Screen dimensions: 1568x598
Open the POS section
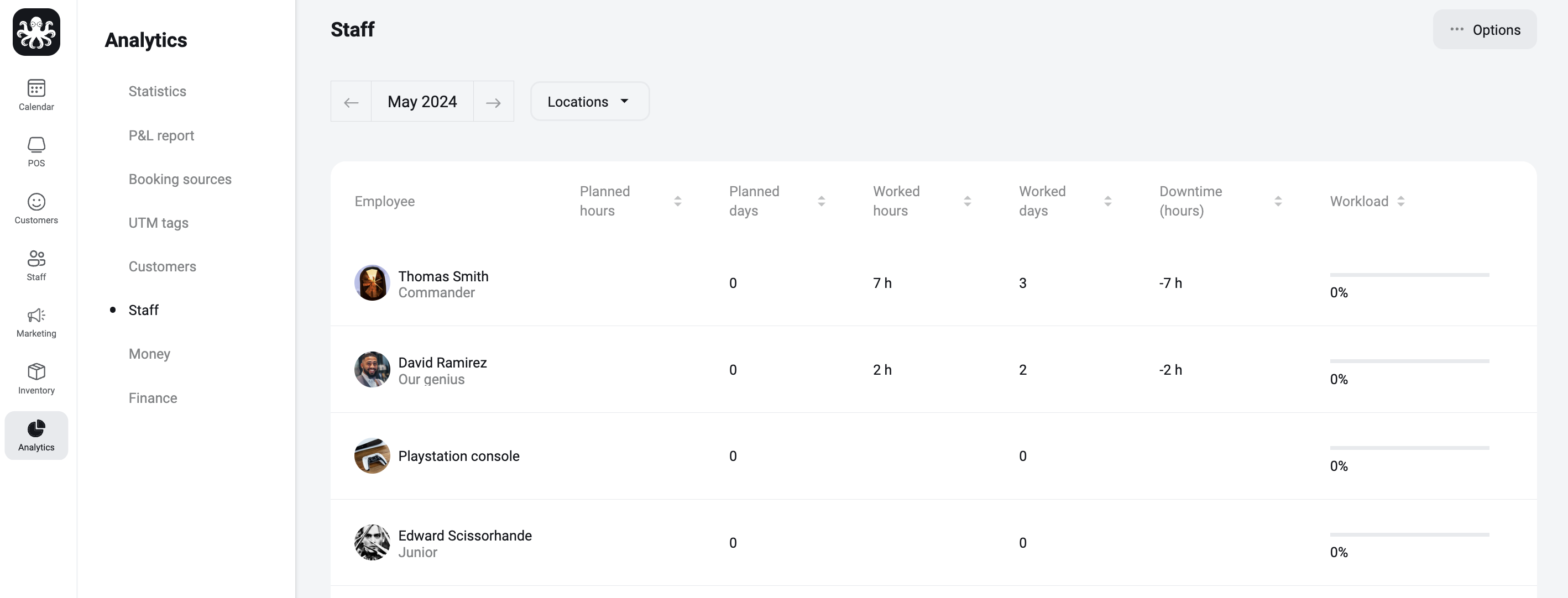tap(36, 151)
